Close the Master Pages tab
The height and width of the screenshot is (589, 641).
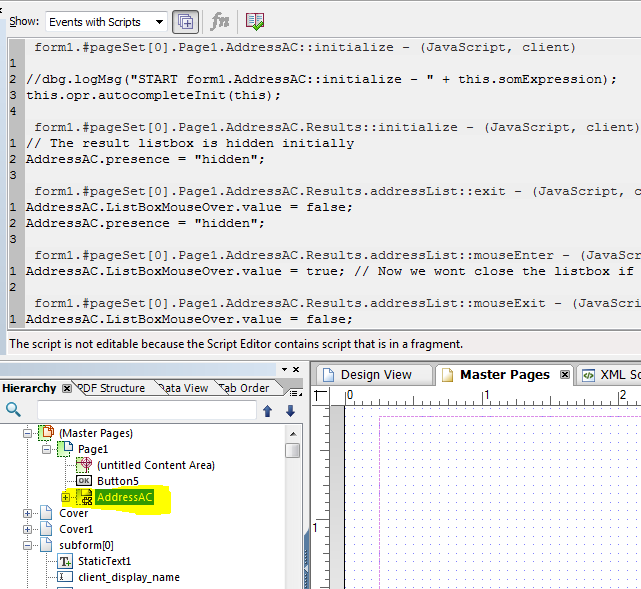[x=564, y=375]
